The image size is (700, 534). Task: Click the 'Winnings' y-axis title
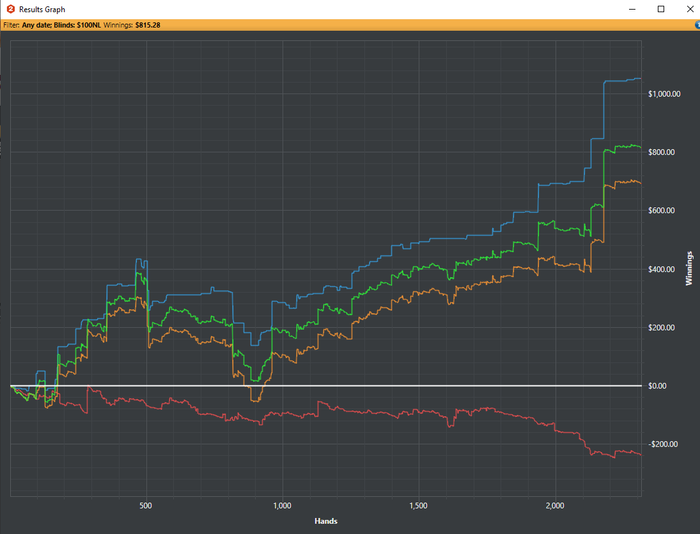pyautogui.click(x=689, y=268)
